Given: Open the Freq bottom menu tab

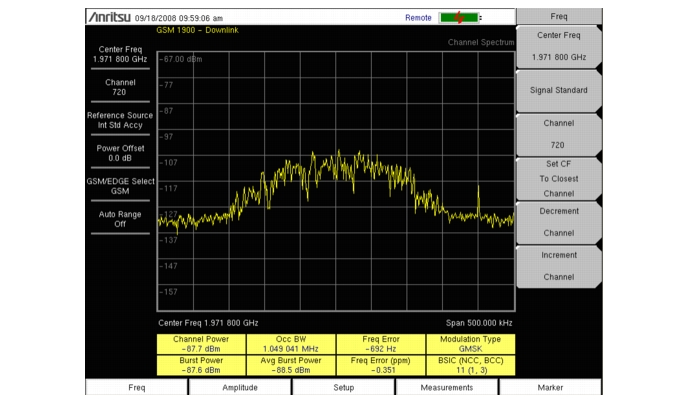Looking at the screenshot, I should (x=137, y=387).
